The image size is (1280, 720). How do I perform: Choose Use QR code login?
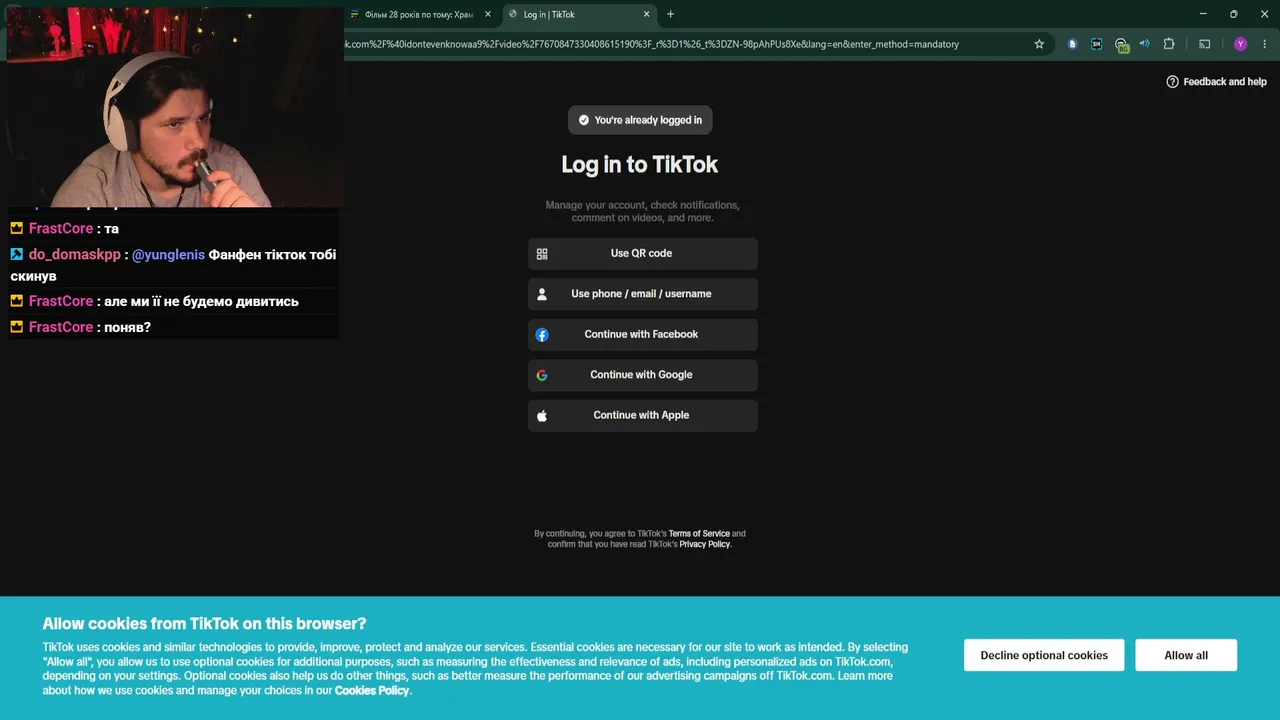(643, 254)
